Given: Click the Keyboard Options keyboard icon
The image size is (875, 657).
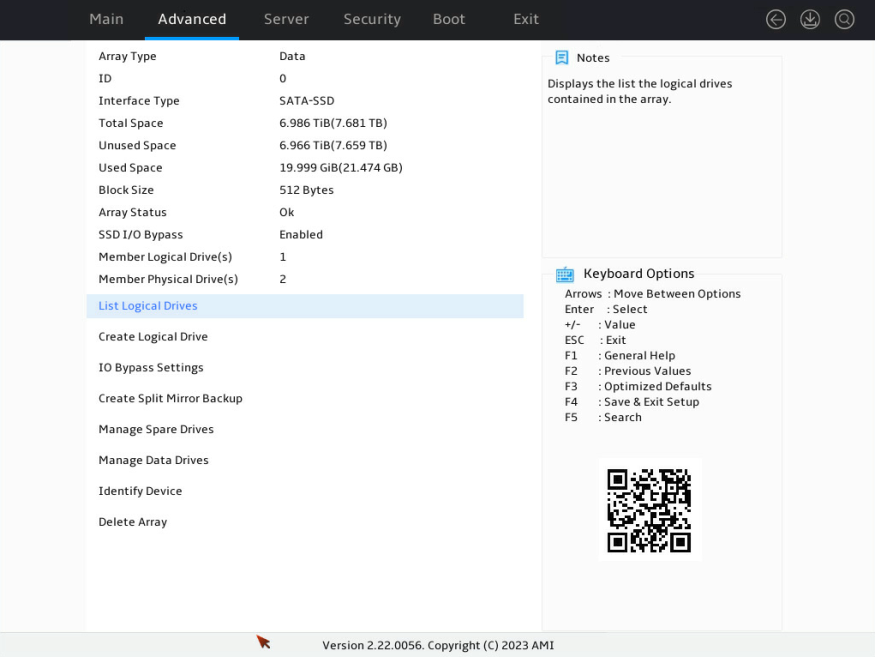Looking at the screenshot, I should pos(565,274).
